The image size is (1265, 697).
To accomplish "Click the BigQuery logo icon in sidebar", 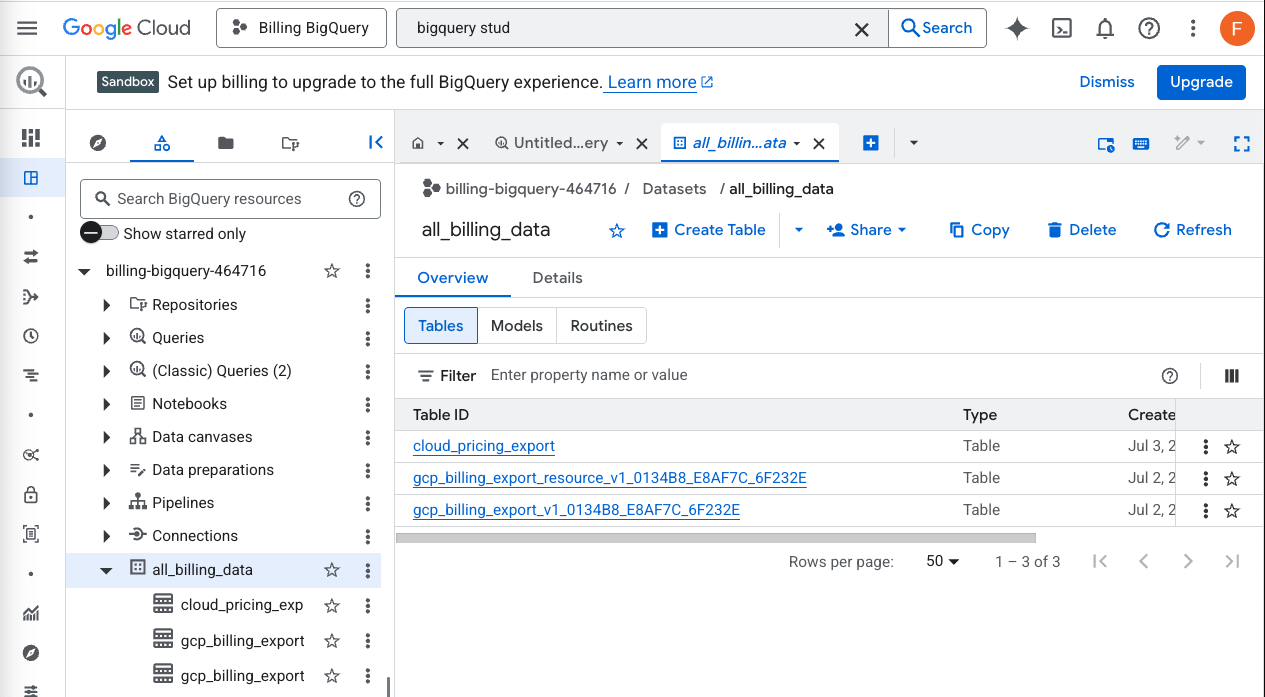I will tap(31, 82).
